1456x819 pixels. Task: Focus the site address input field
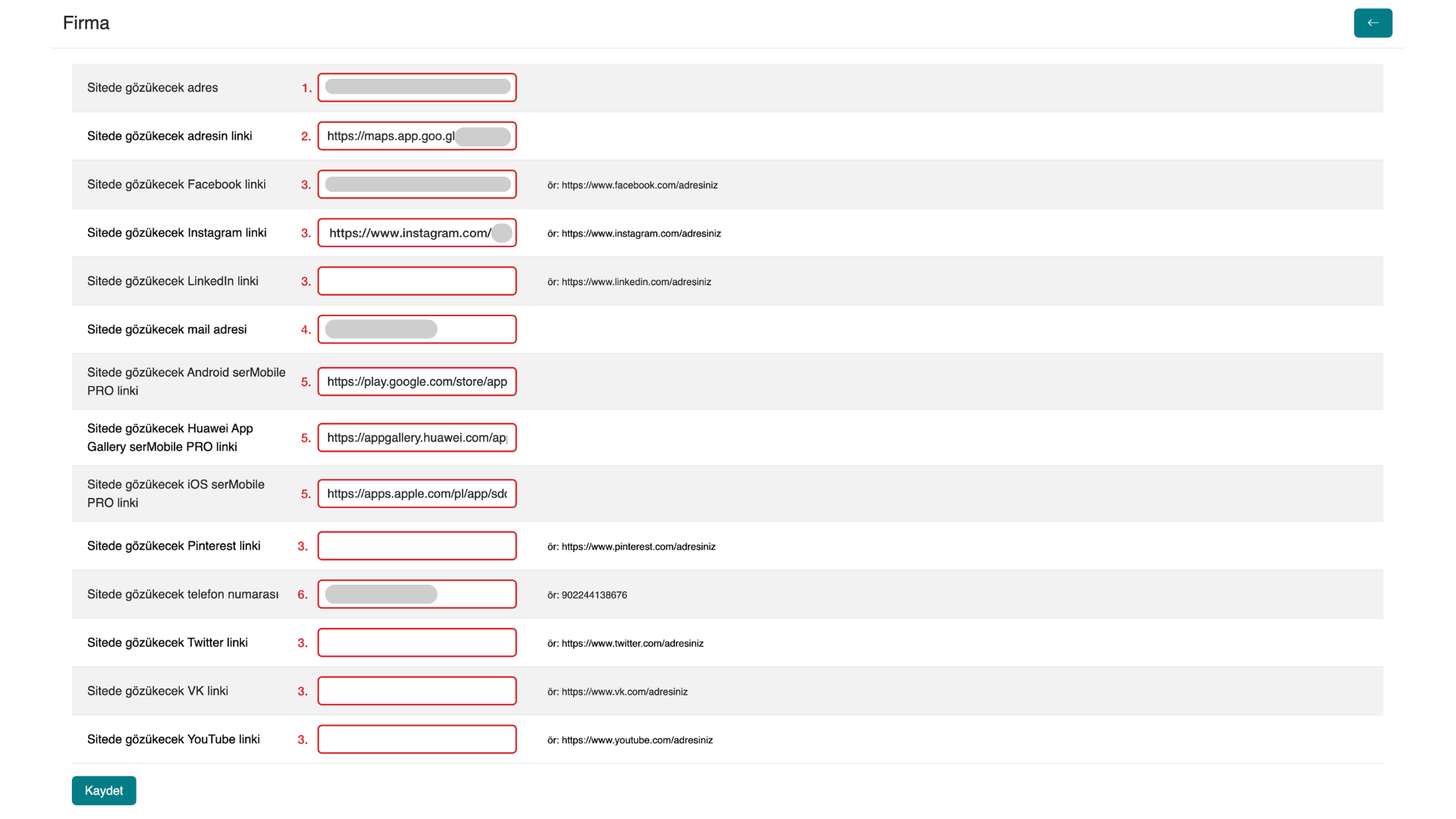[417, 87]
